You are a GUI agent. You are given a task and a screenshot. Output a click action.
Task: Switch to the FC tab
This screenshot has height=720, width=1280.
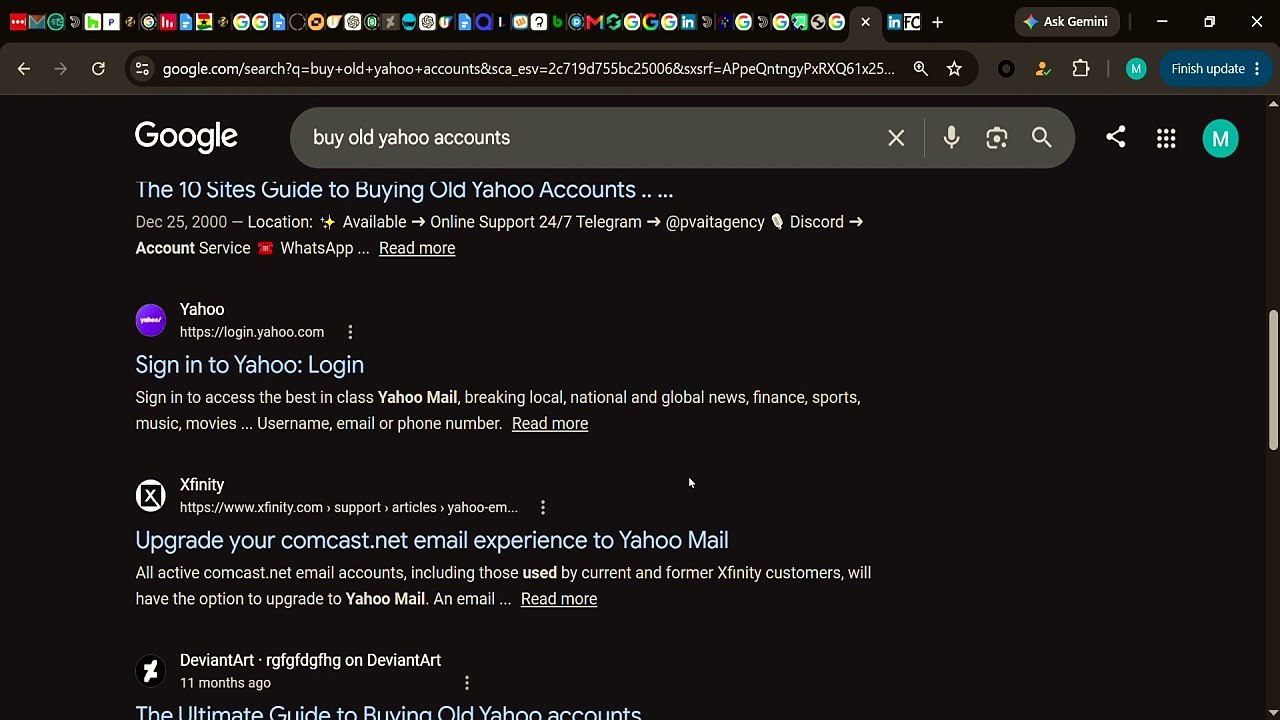pos(912,22)
